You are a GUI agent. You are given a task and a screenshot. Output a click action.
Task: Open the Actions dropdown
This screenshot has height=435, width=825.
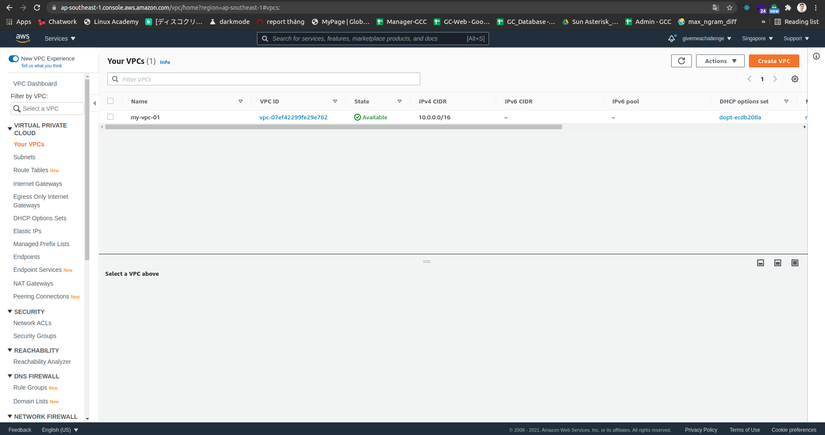coord(720,61)
